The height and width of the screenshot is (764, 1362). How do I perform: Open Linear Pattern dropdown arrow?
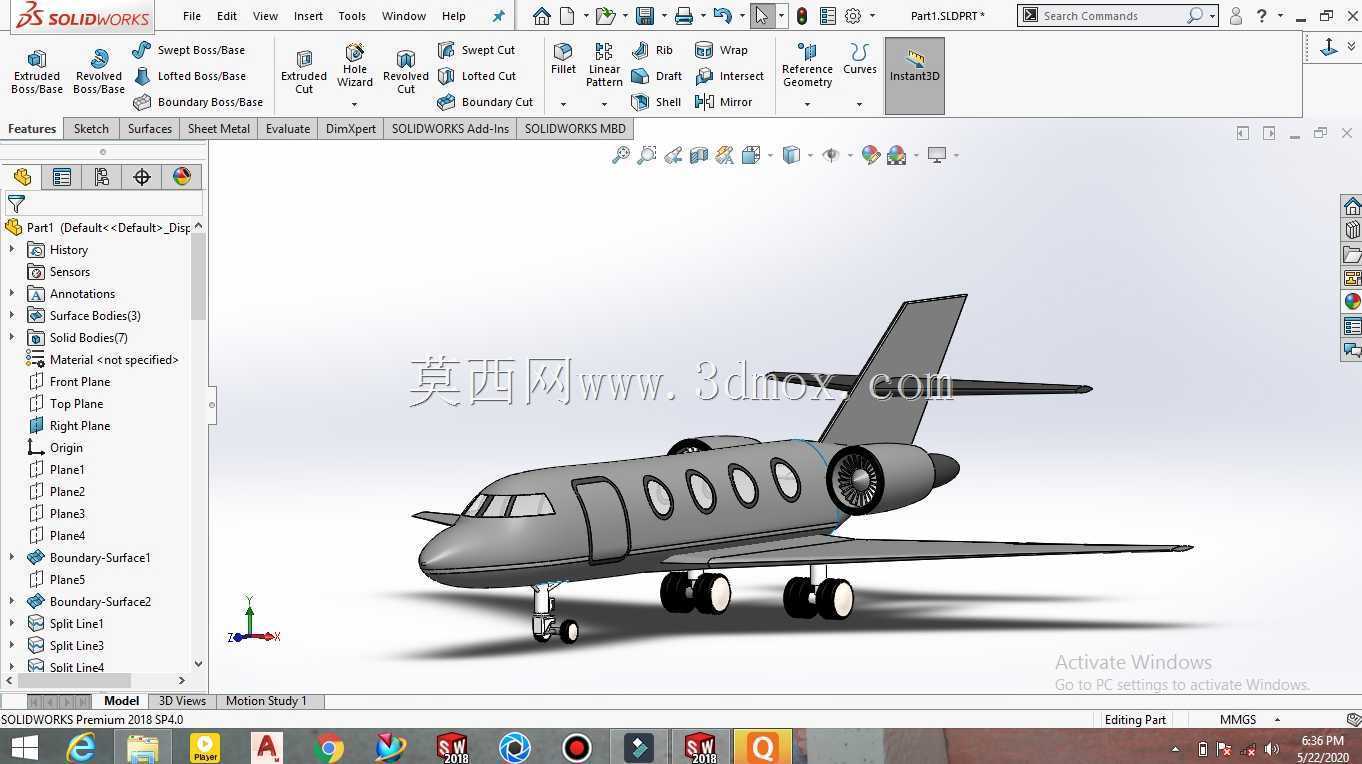pyautogui.click(x=604, y=104)
